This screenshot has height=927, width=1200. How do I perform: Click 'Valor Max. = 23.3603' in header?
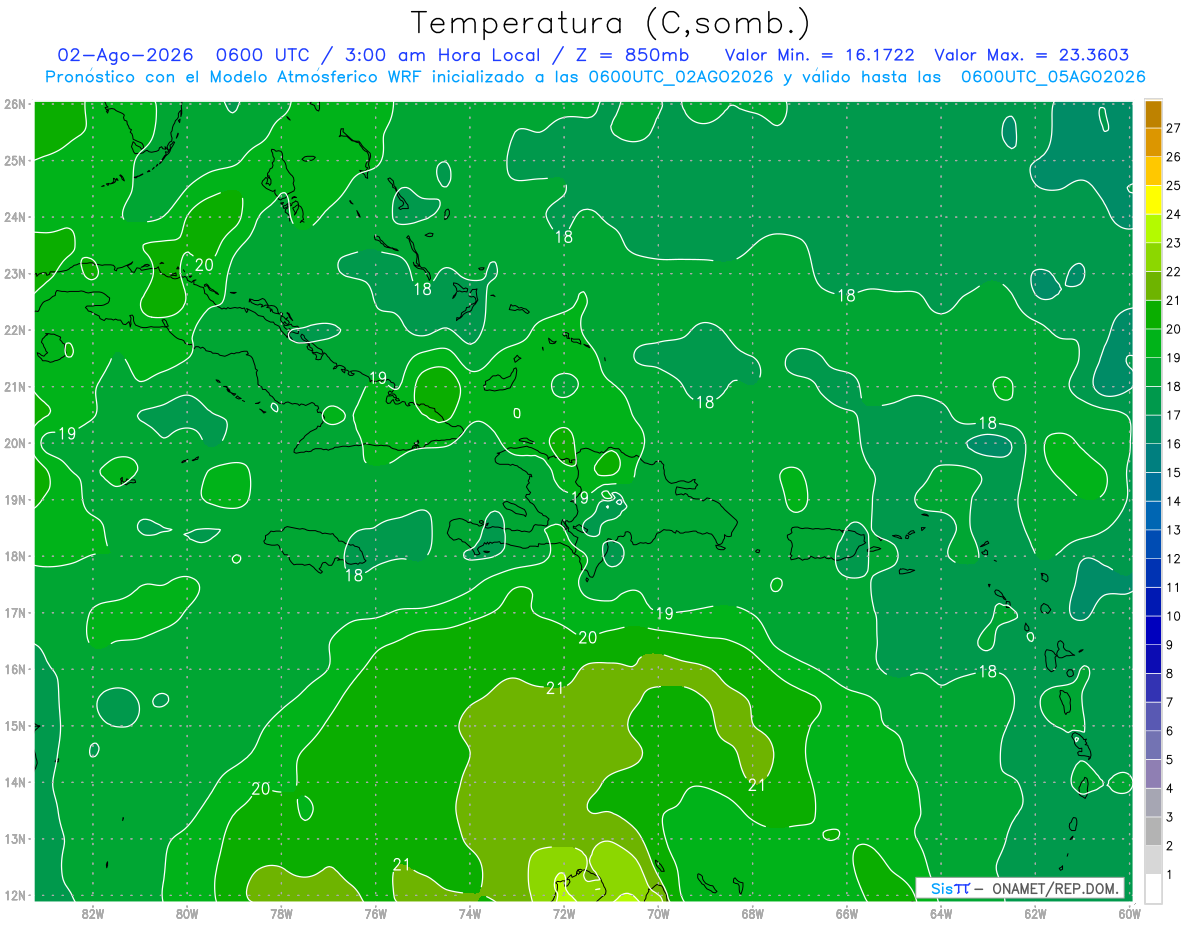pyautogui.click(x=1032, y=55)
